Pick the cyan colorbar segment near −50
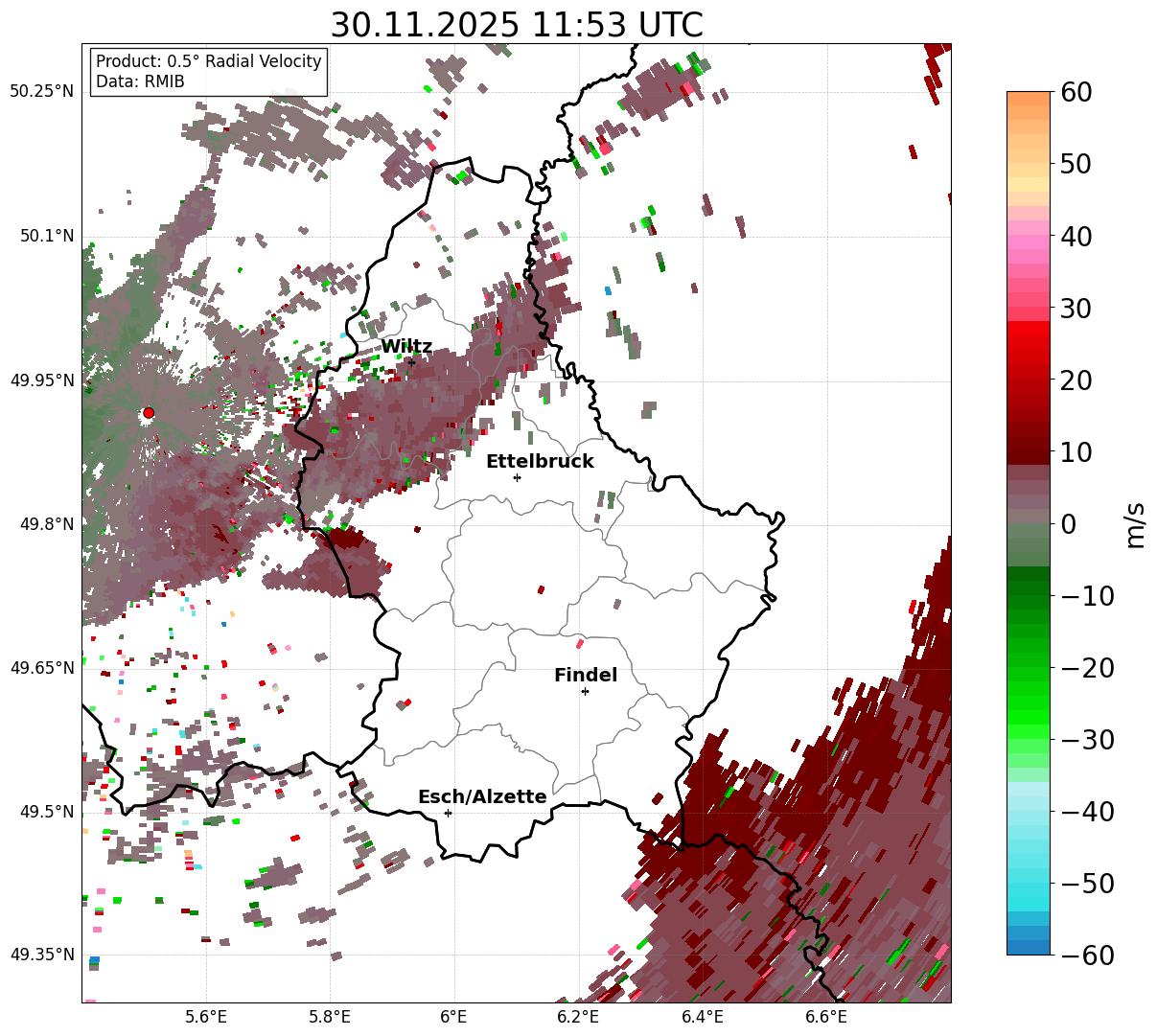Image resolution: width=1157 pixels, height=1036 pixels. [x=1029, y=883]
